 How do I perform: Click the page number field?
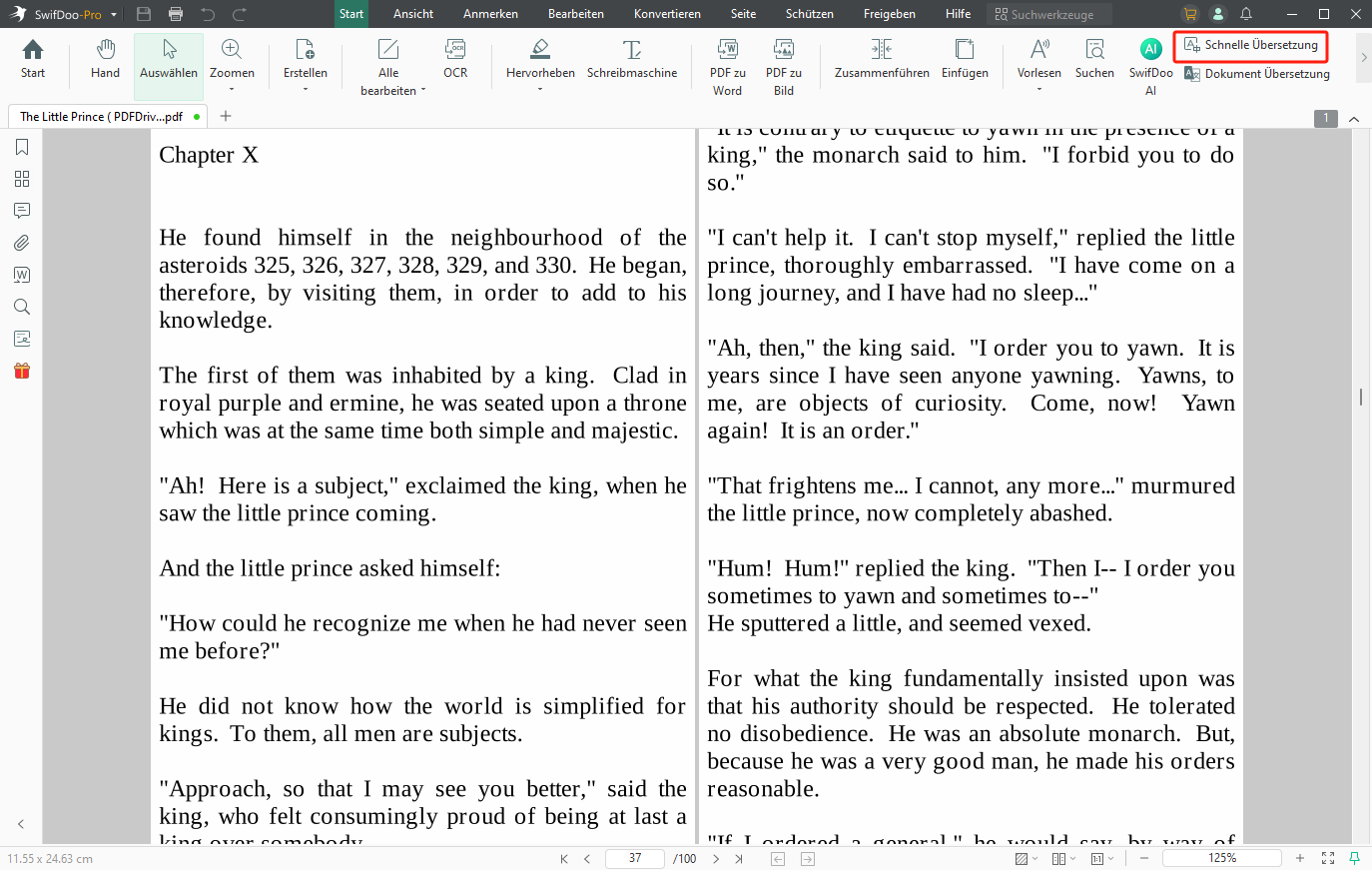[x=634, y=858]
